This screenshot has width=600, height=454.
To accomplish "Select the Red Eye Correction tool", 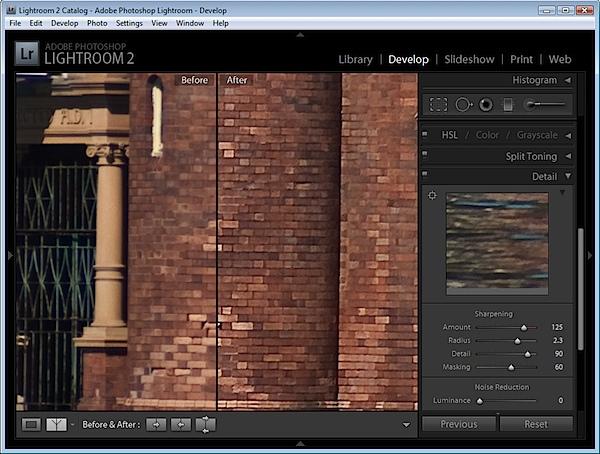I will 486,105.
